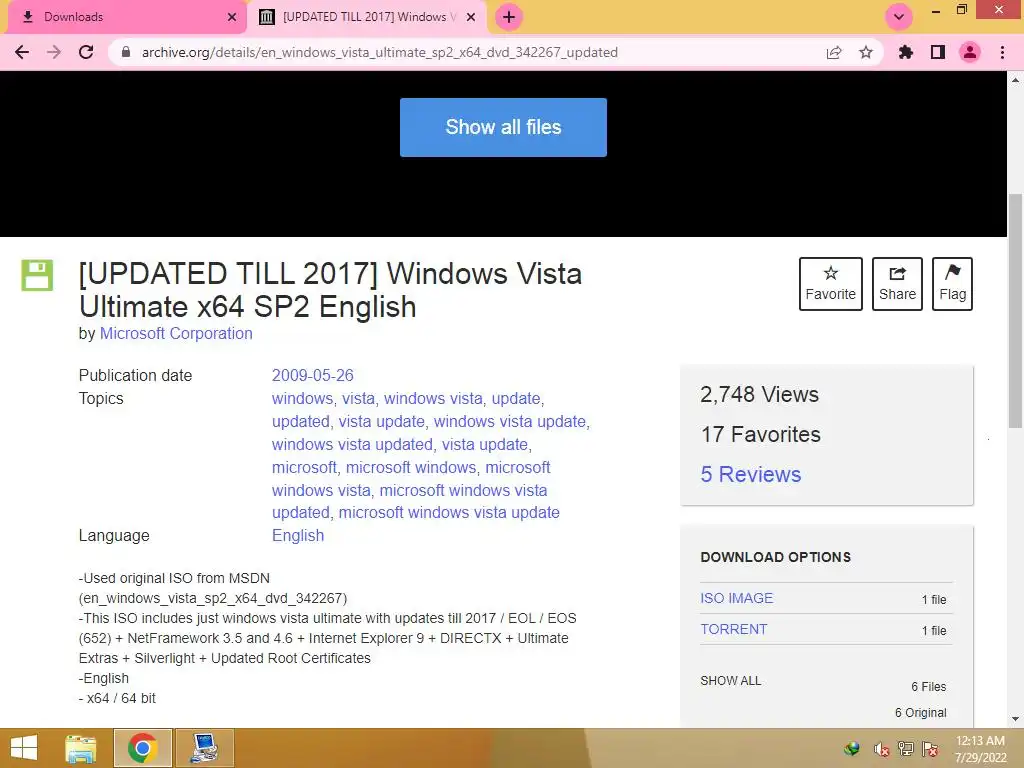The height and width of the screenshot is (768, 1024).
Task: Open the Chrome three-dot menu
Action: point(1002,52)
